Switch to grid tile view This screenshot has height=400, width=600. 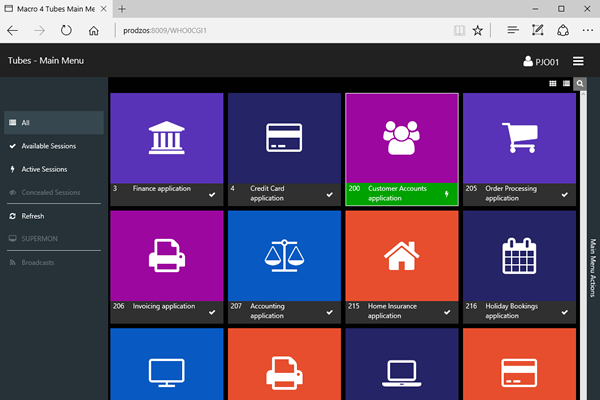553,83
